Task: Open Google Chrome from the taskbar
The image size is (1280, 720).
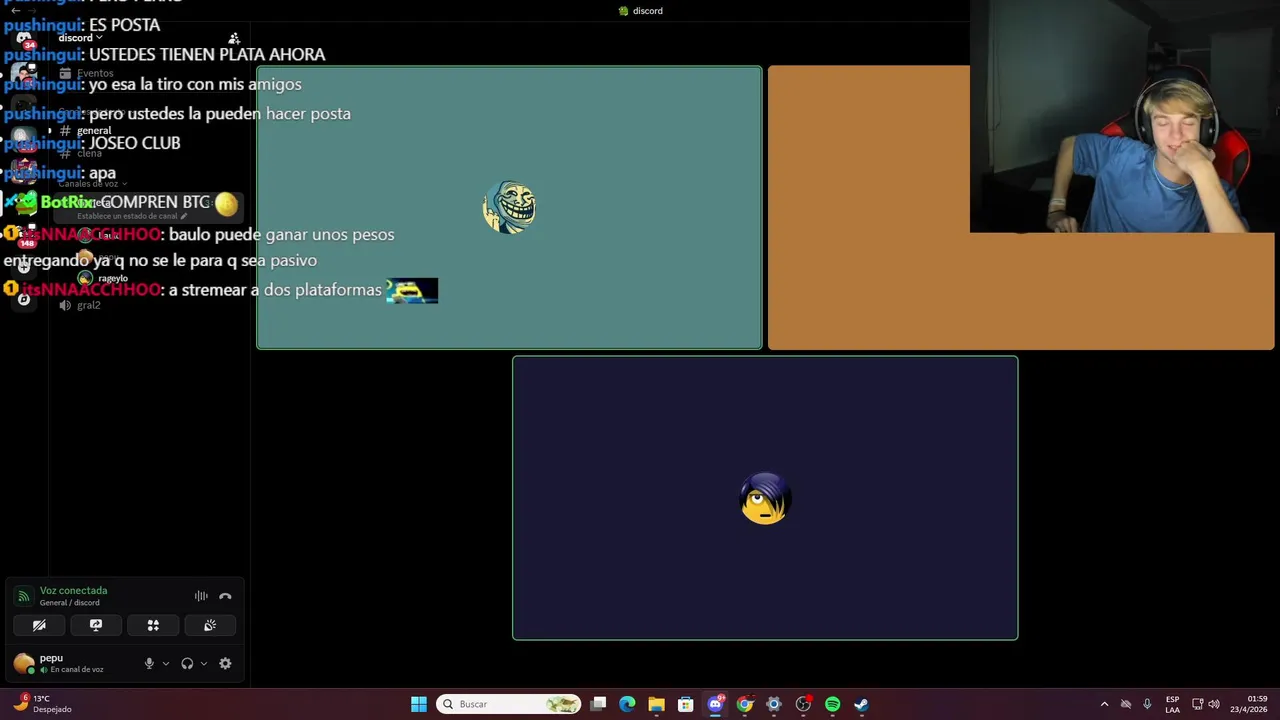Action: point(744,704)
